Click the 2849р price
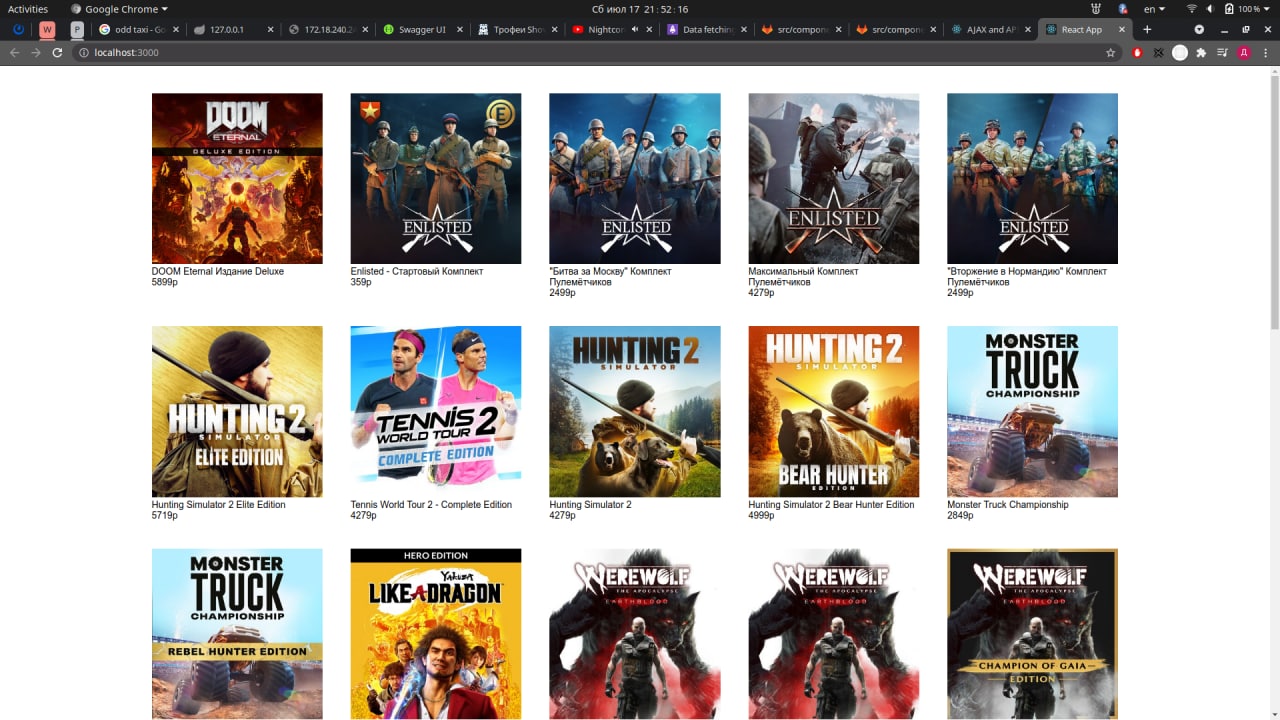The width and height of the screenshot is (1280, 720). coord(961,515)
